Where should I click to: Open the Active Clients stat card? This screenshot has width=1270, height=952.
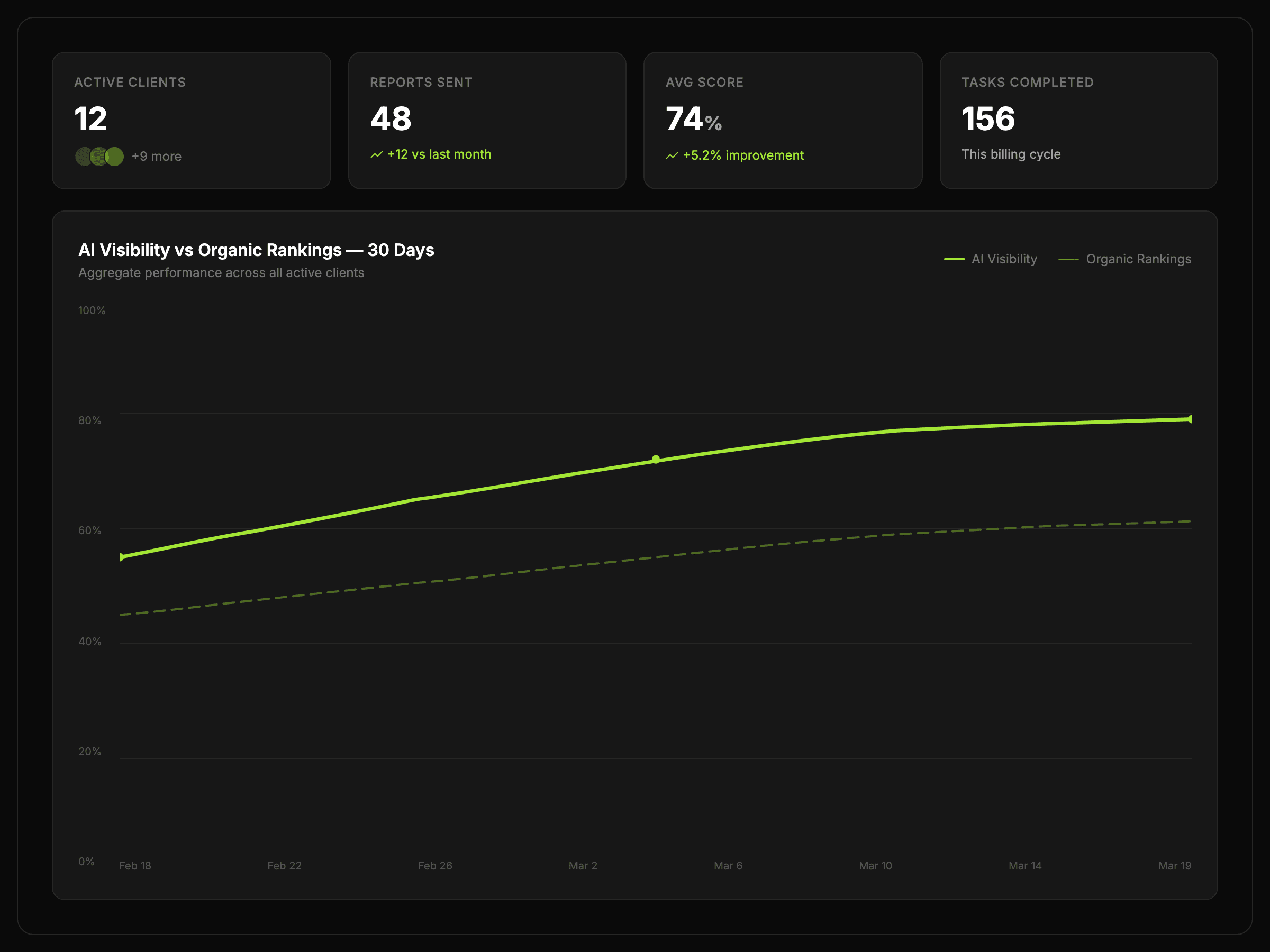point(191,121)
